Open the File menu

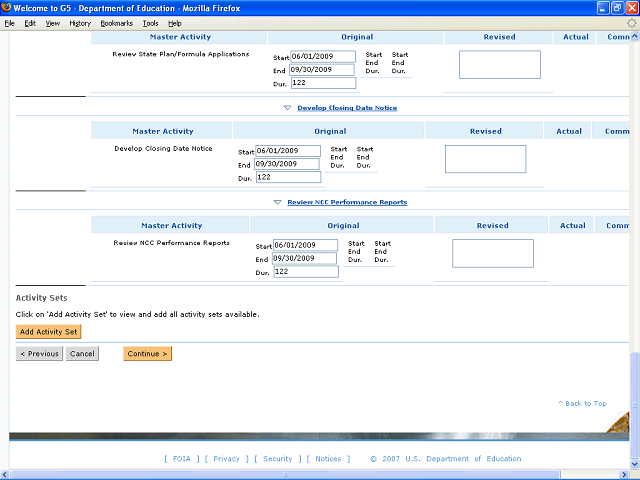coord(10,22)
